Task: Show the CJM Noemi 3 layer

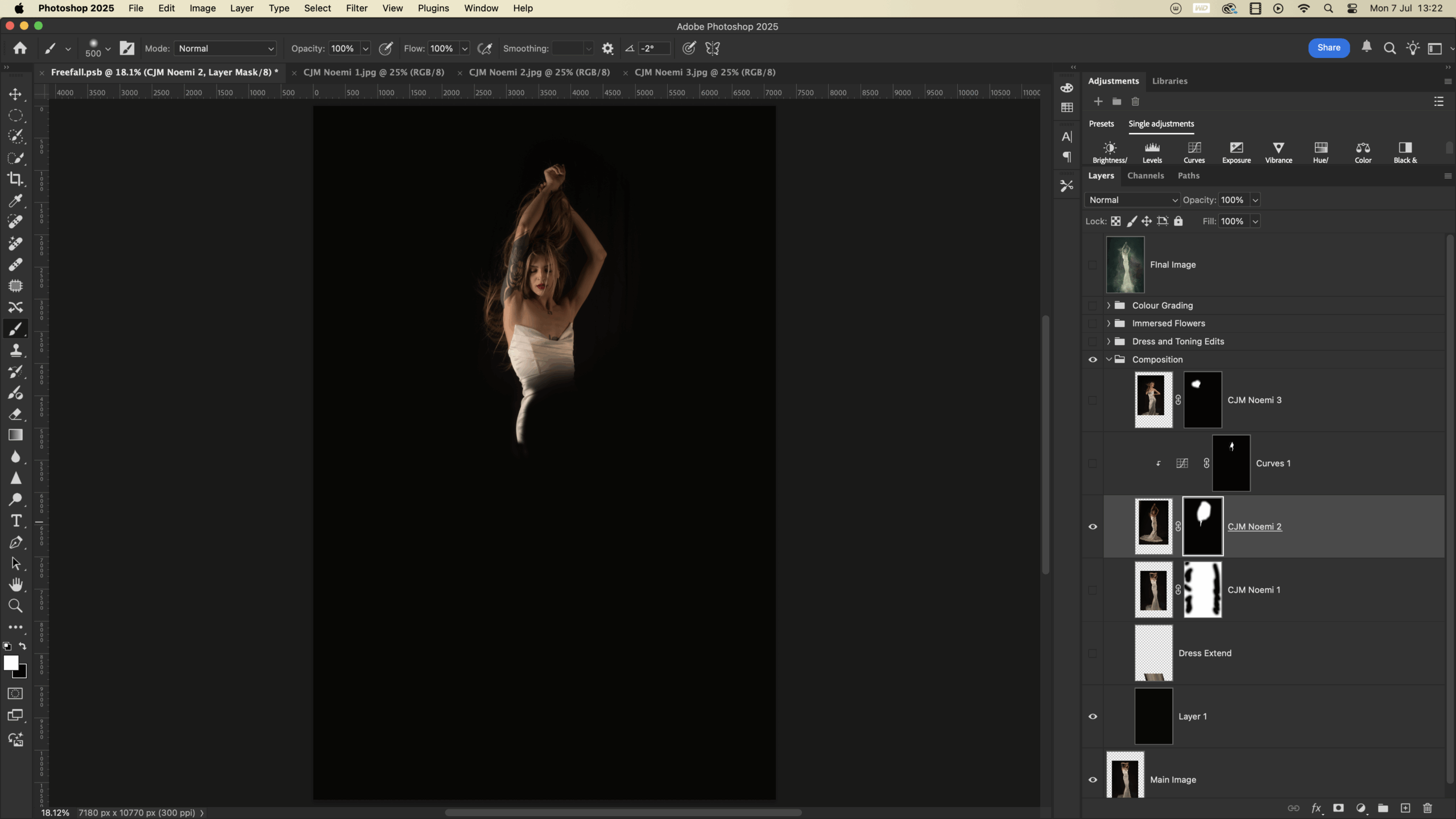Action: [x=1093, y=400]
